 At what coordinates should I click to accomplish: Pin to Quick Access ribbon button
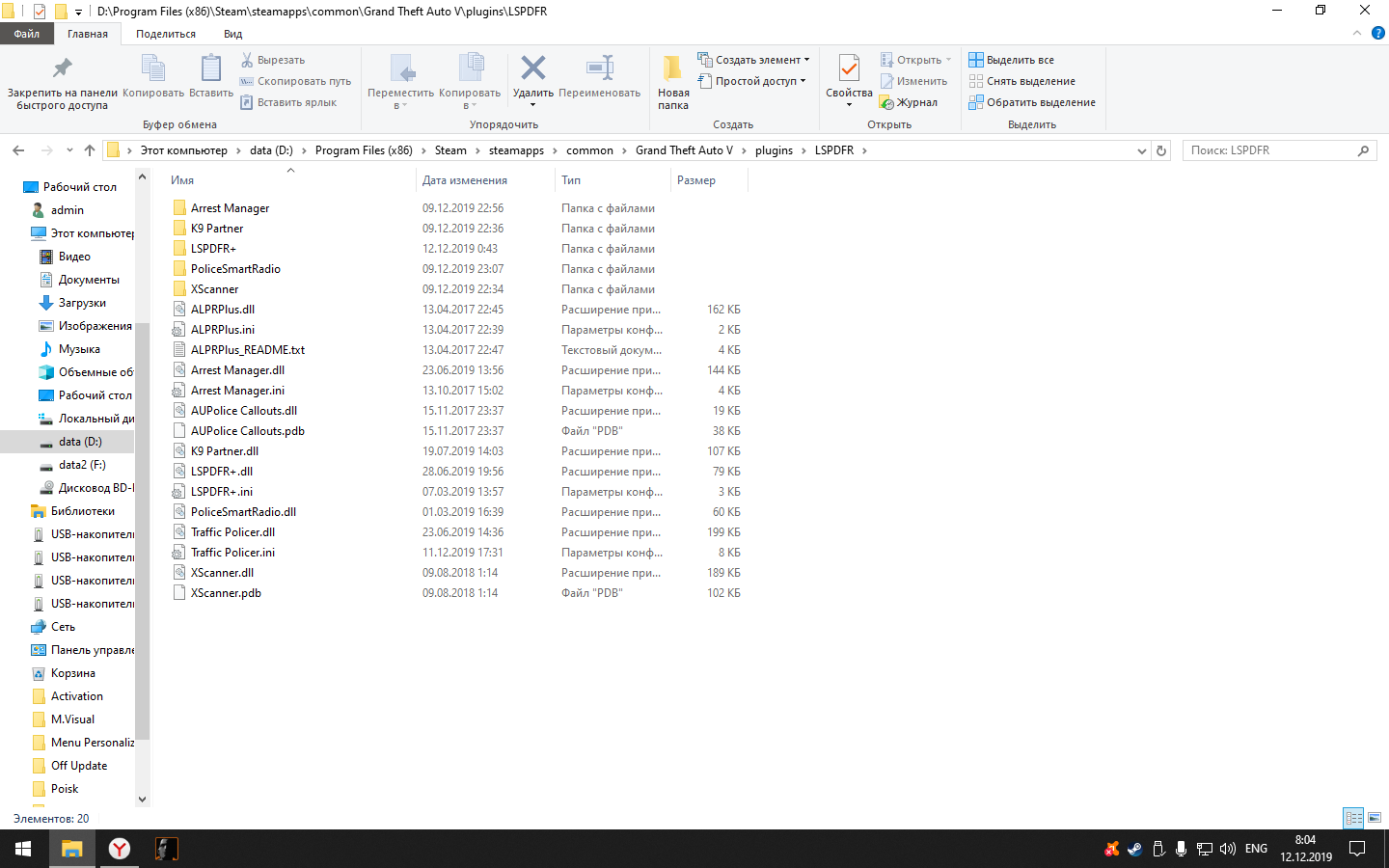pos(63,82)
